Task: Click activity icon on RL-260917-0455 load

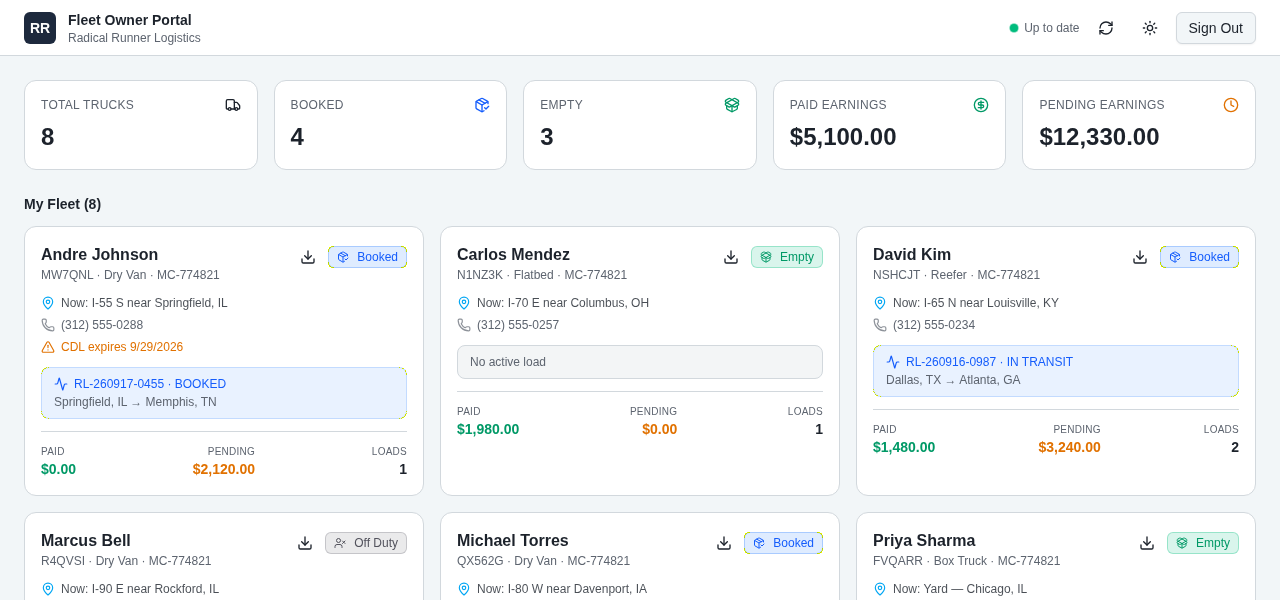Action: [61, 384]
